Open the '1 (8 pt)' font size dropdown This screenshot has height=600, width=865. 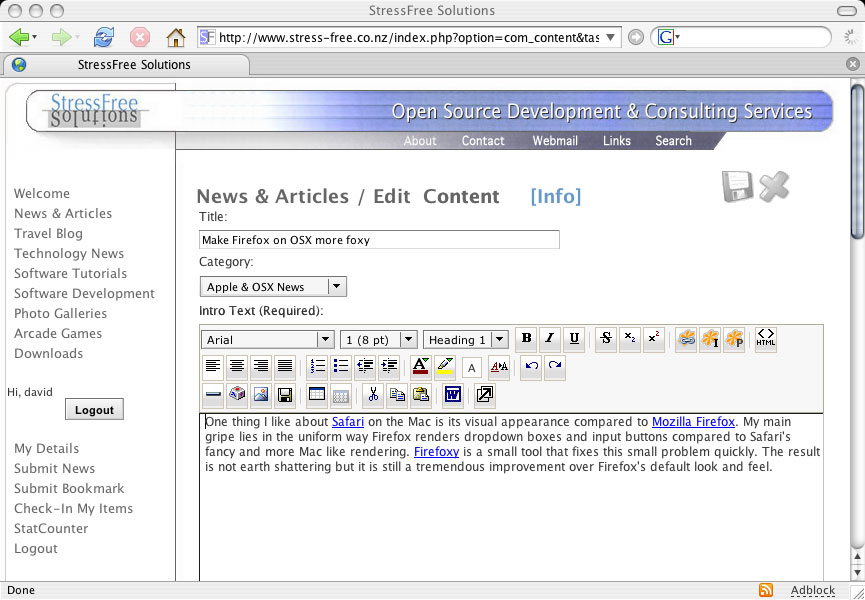379,340
